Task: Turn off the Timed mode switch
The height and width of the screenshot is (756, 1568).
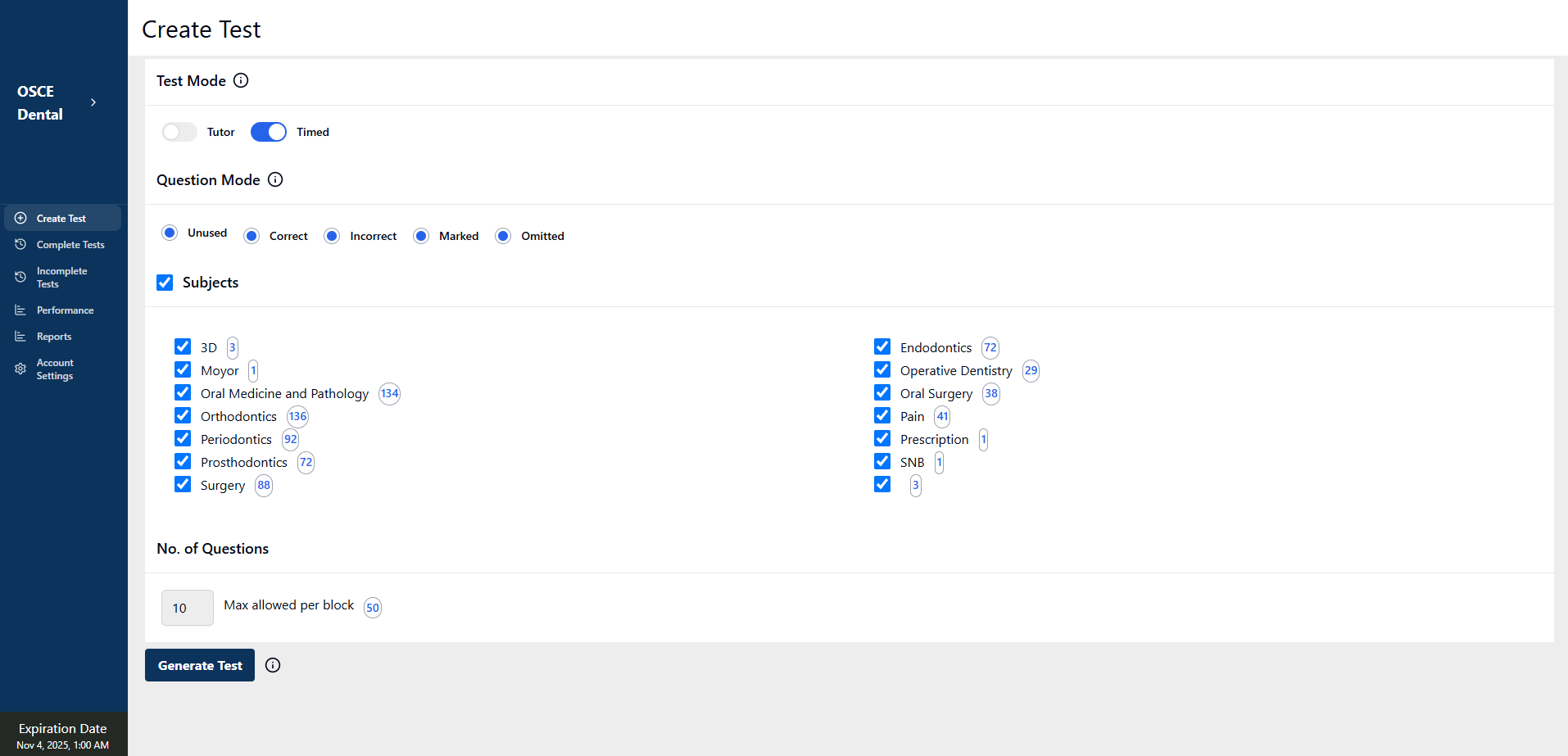Action: (269, 132)
